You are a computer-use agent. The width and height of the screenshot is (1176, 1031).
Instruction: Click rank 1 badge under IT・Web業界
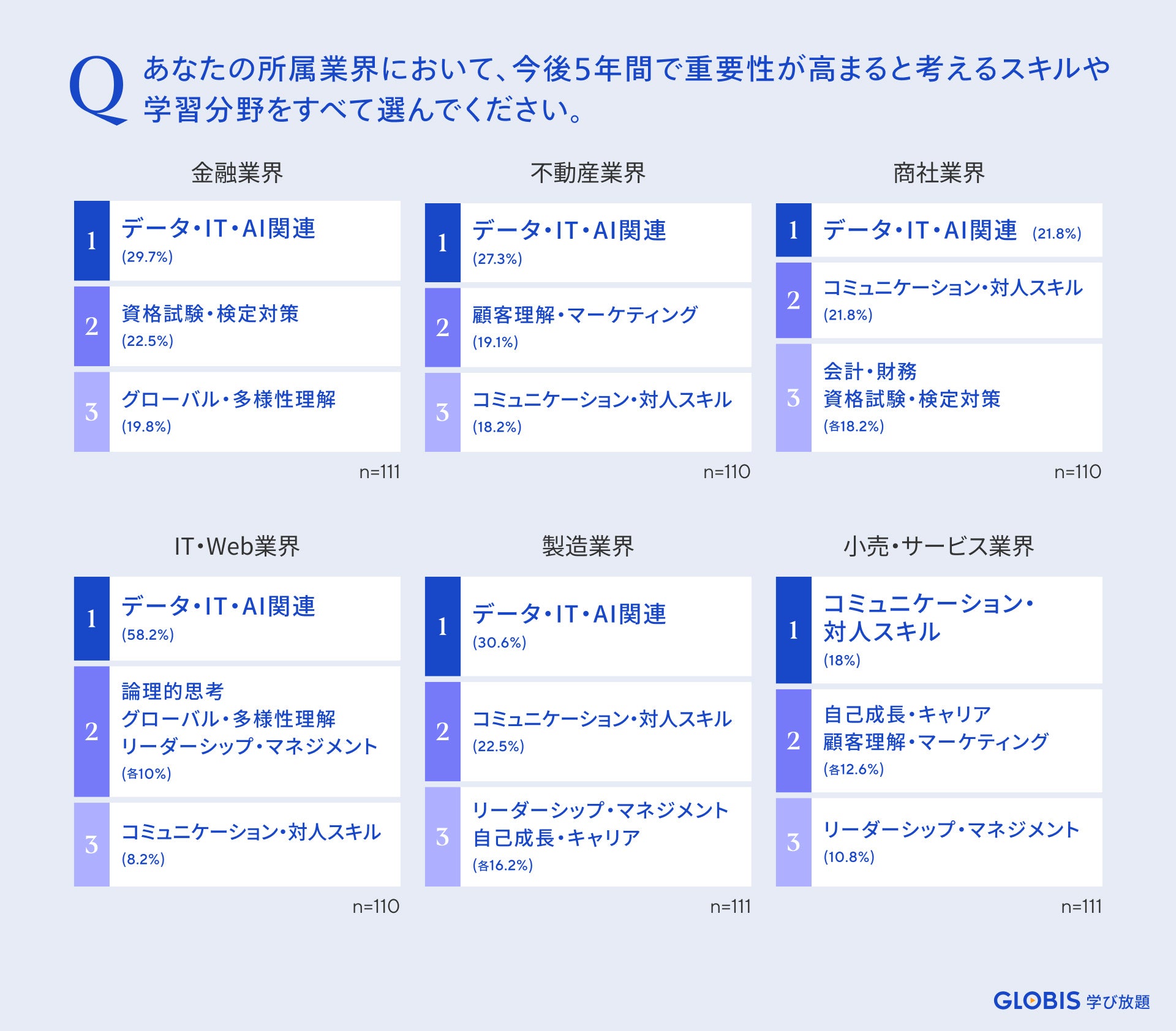point(92,618)
